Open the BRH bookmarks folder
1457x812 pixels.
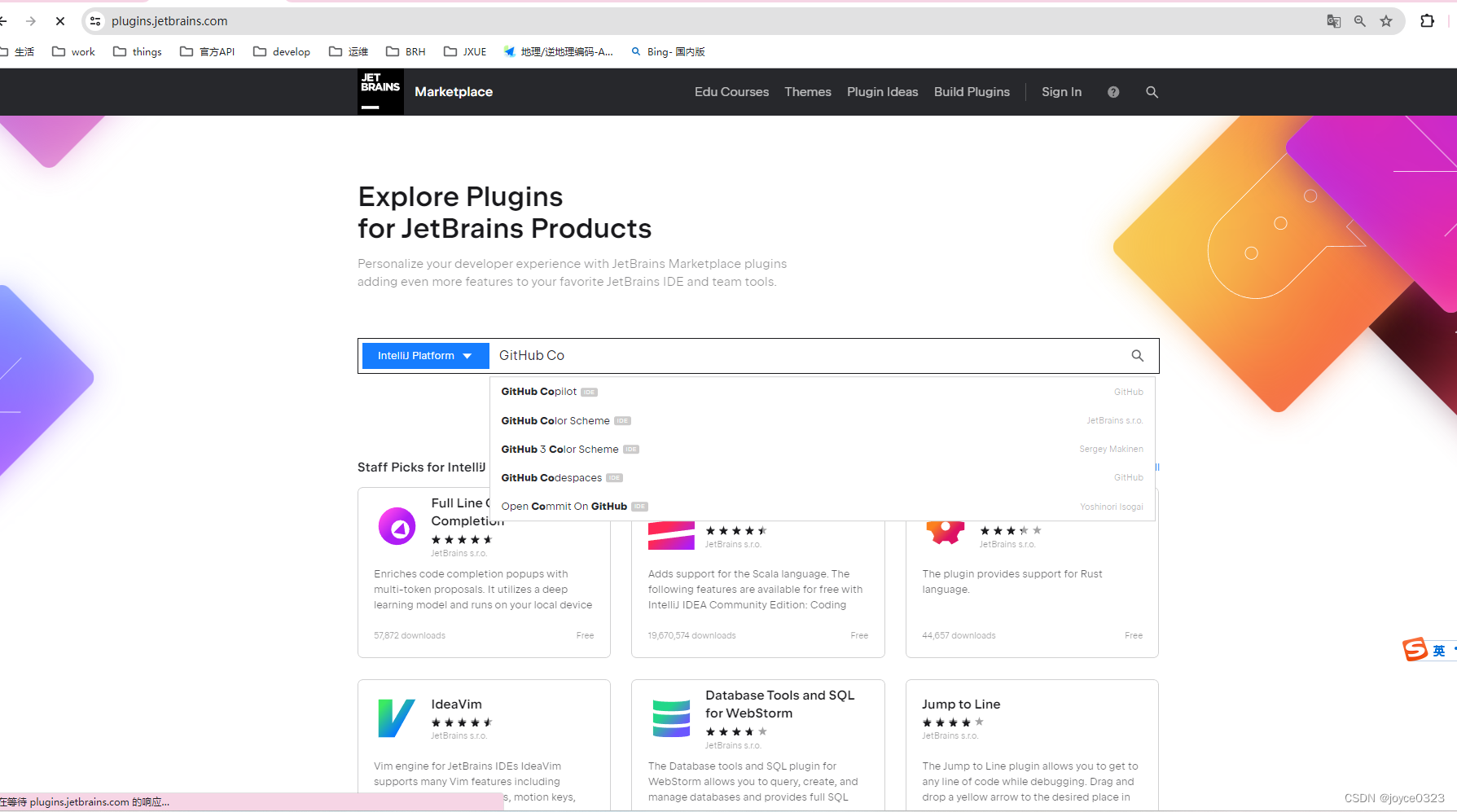(x=406, y=51)
